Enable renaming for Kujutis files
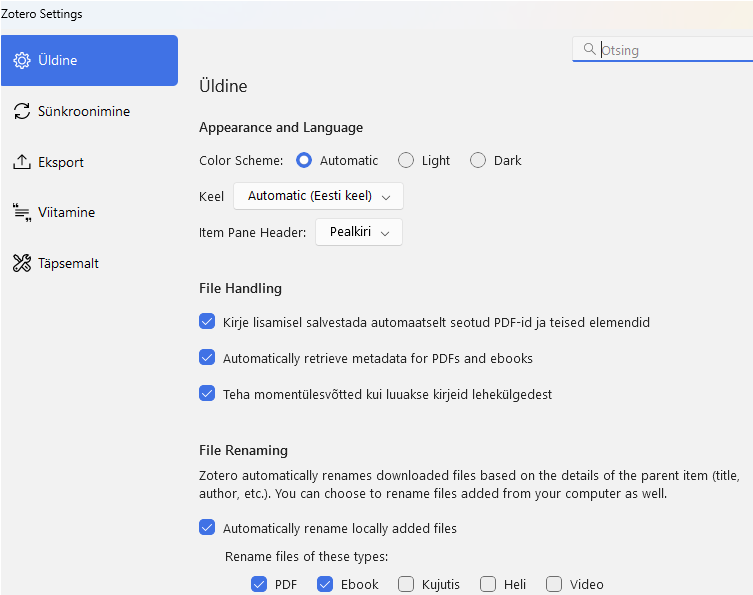The image size is (753, 595). tap(406, 584)
